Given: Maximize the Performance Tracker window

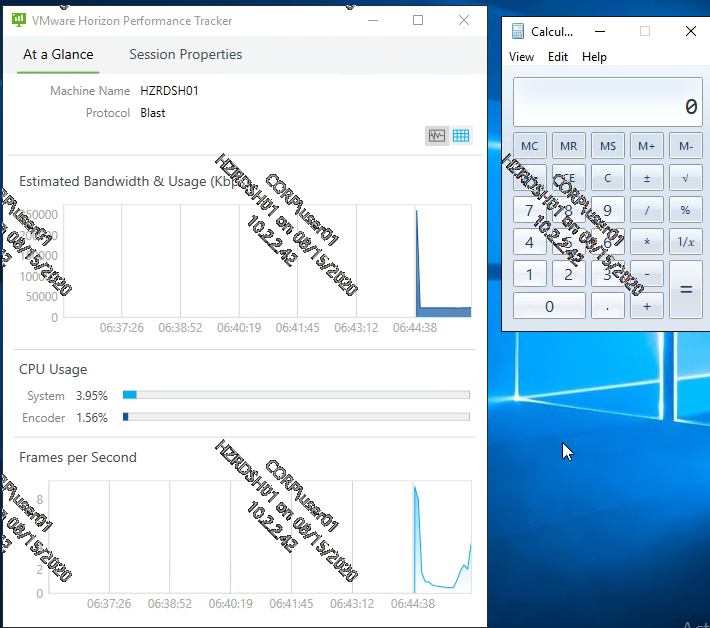Looking at the screenshot, I should (x=418, y=20).
